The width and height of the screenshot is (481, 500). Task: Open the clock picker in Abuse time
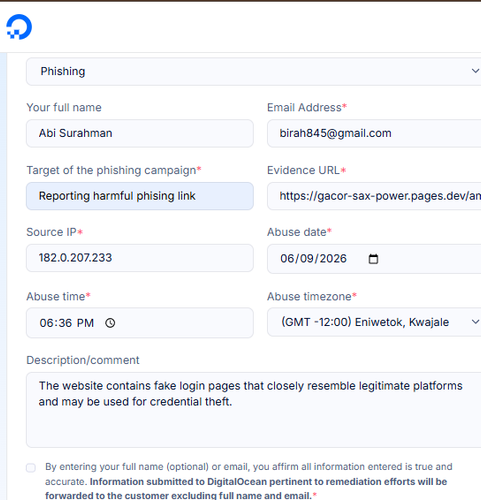(110, 323)
